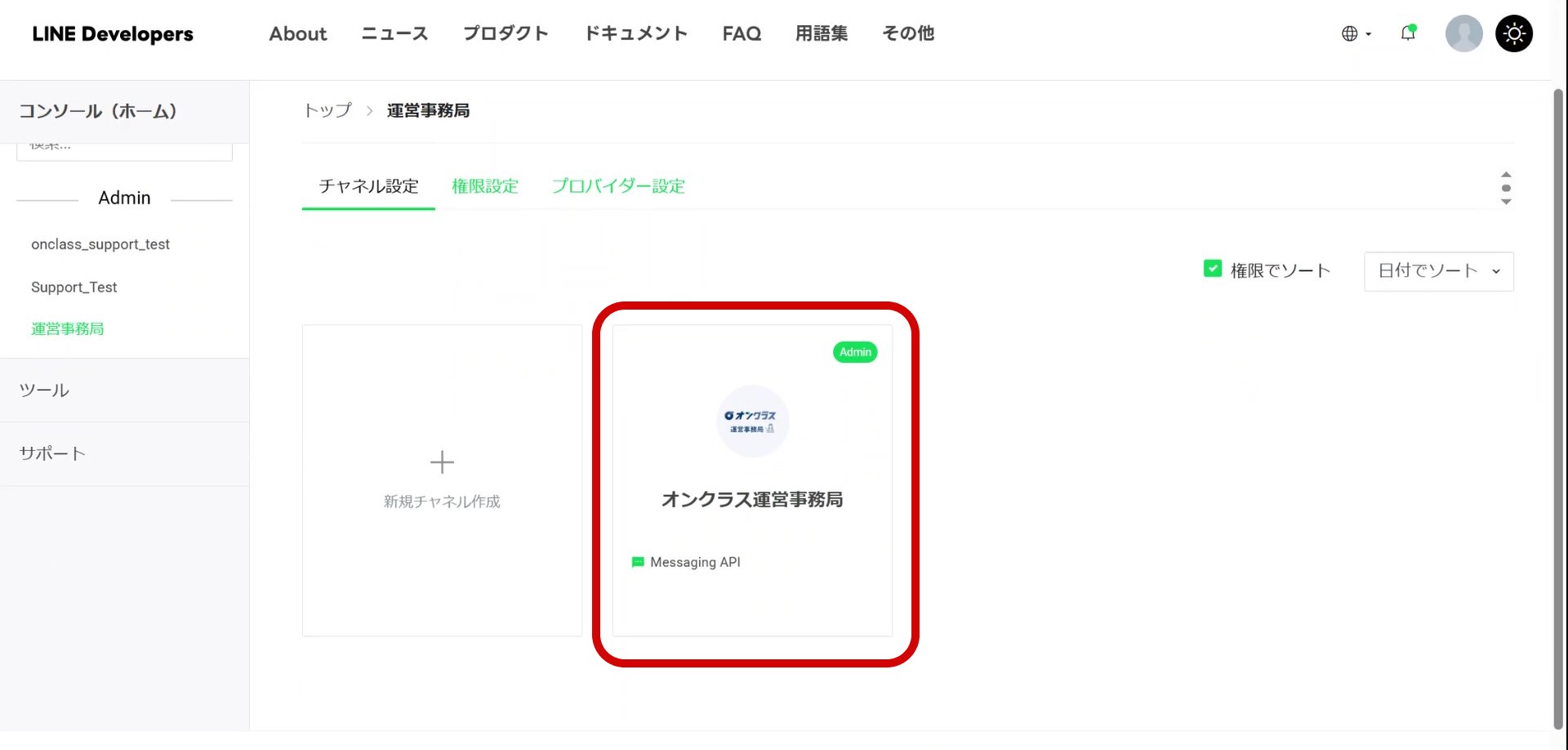The width and height of the screenshot is (1568, 750).
Task: Open the user profile avatar
Action: tap(1463, 33)
